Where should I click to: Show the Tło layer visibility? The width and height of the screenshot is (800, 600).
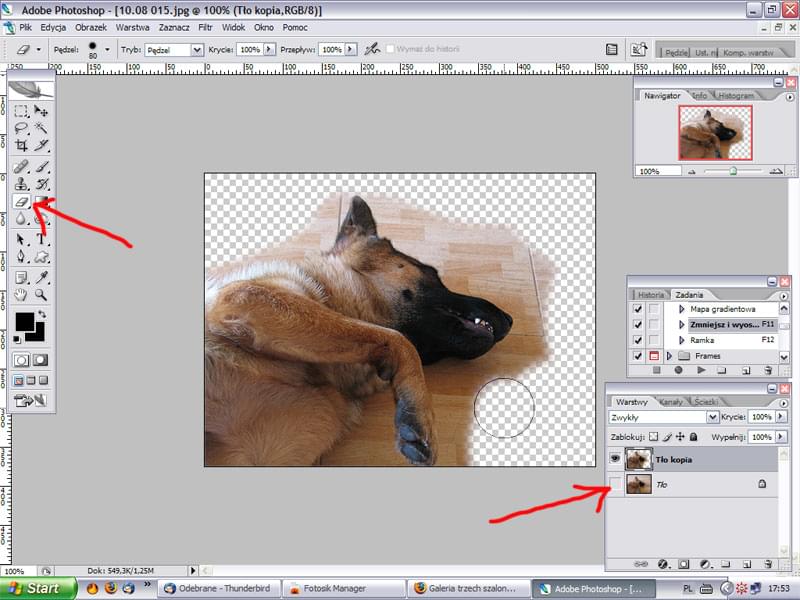615,484
